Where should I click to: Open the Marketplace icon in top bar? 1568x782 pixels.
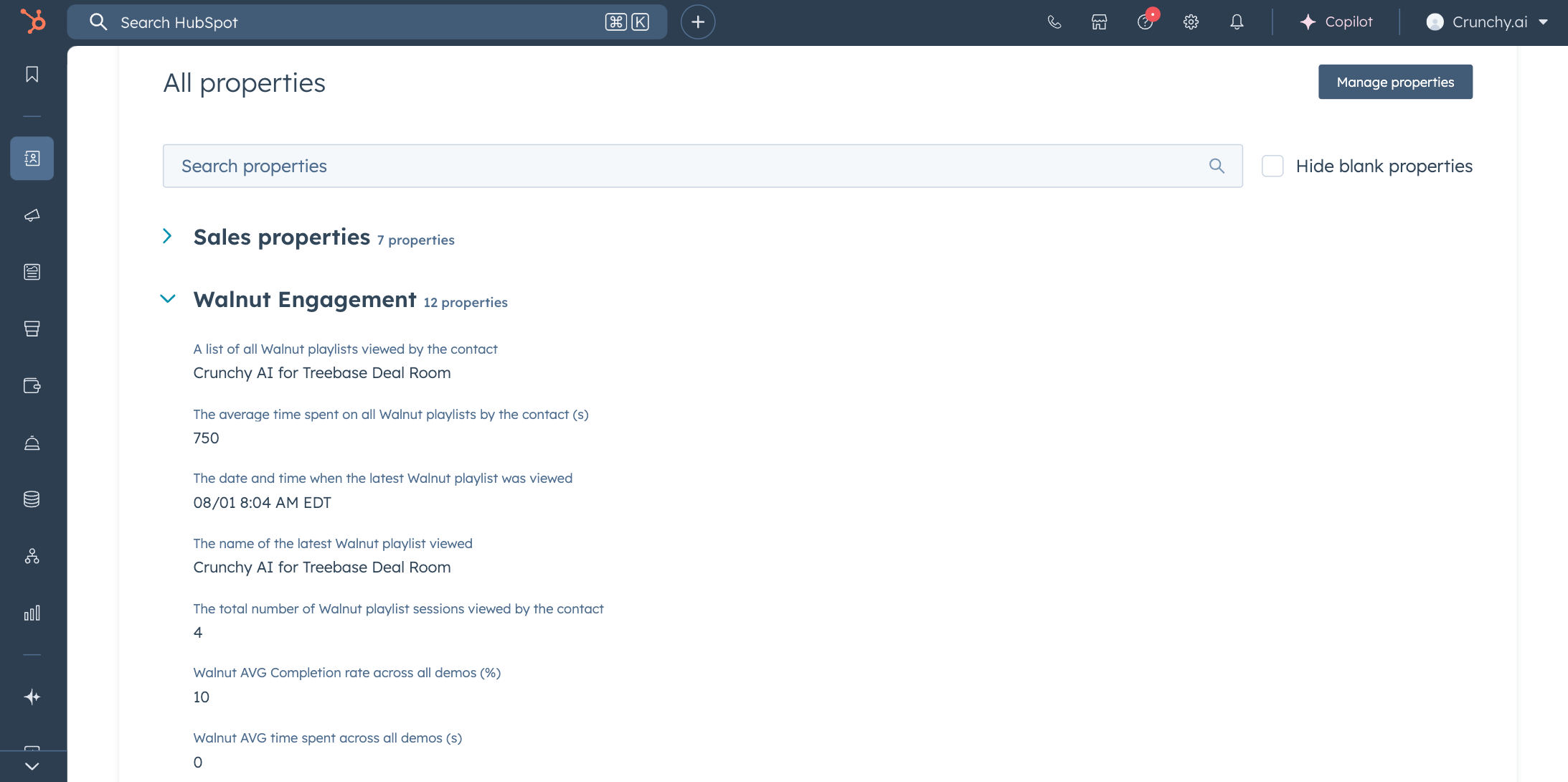[1099, 22]
